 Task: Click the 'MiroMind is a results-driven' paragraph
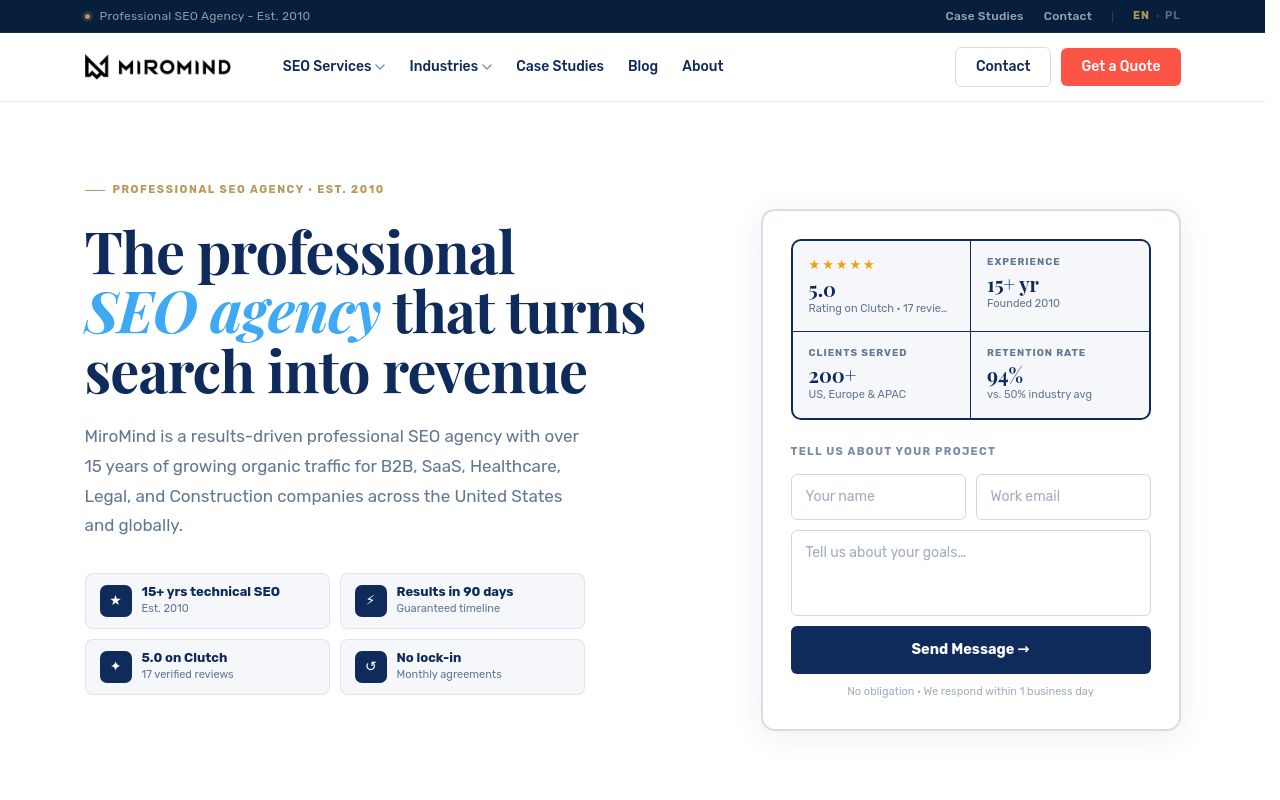click(332, 481)
